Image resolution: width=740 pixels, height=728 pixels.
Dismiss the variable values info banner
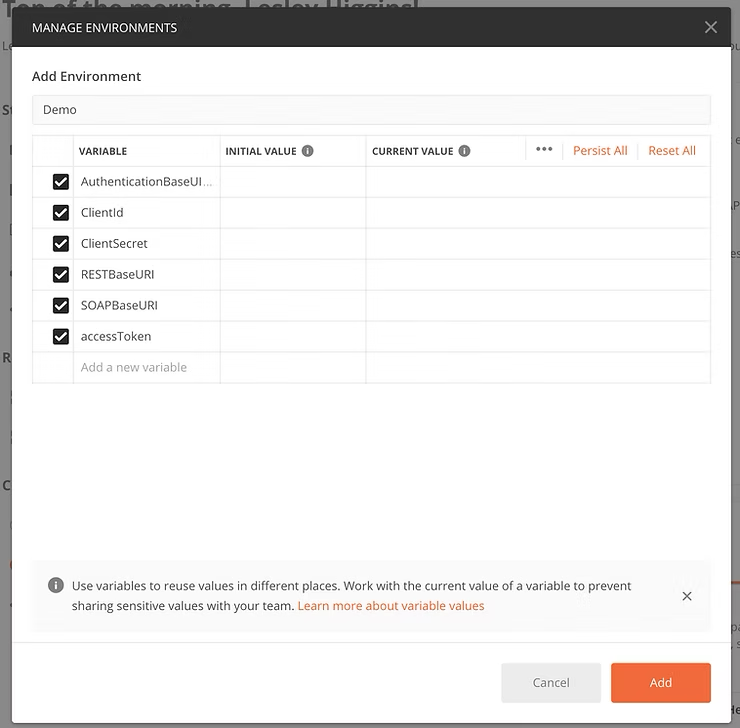point(687,596)
